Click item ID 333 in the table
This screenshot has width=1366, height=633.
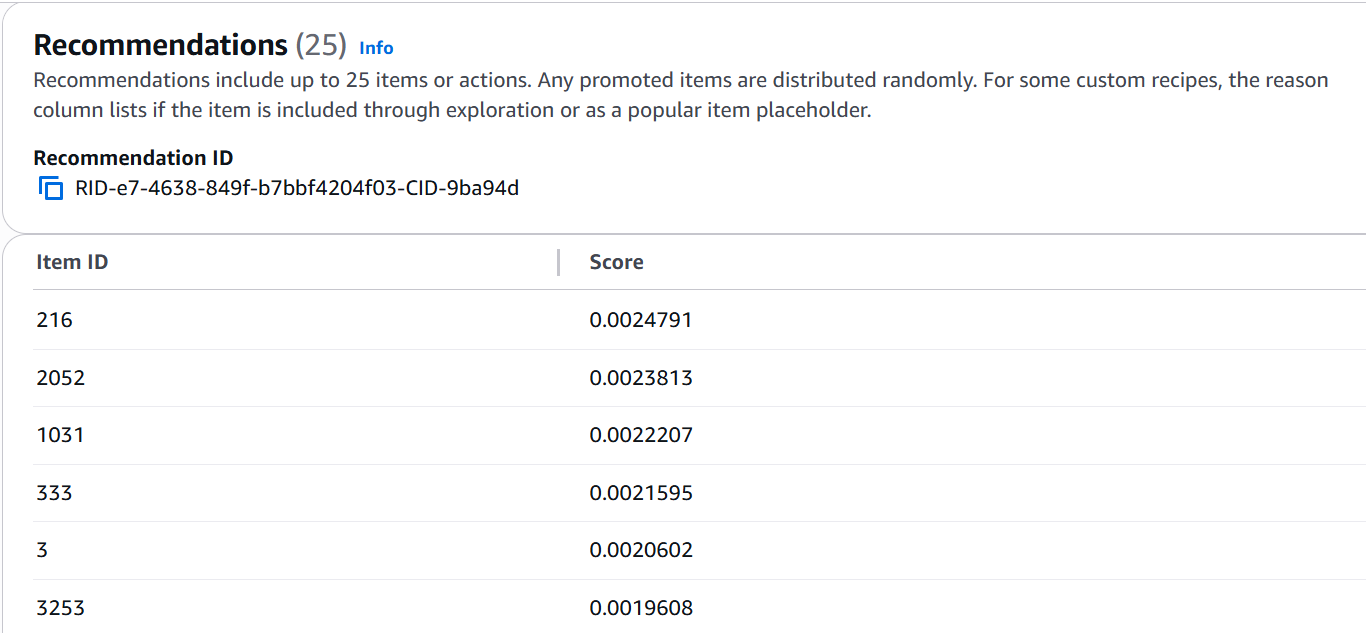pyautogui.click(x=54, y=493)
